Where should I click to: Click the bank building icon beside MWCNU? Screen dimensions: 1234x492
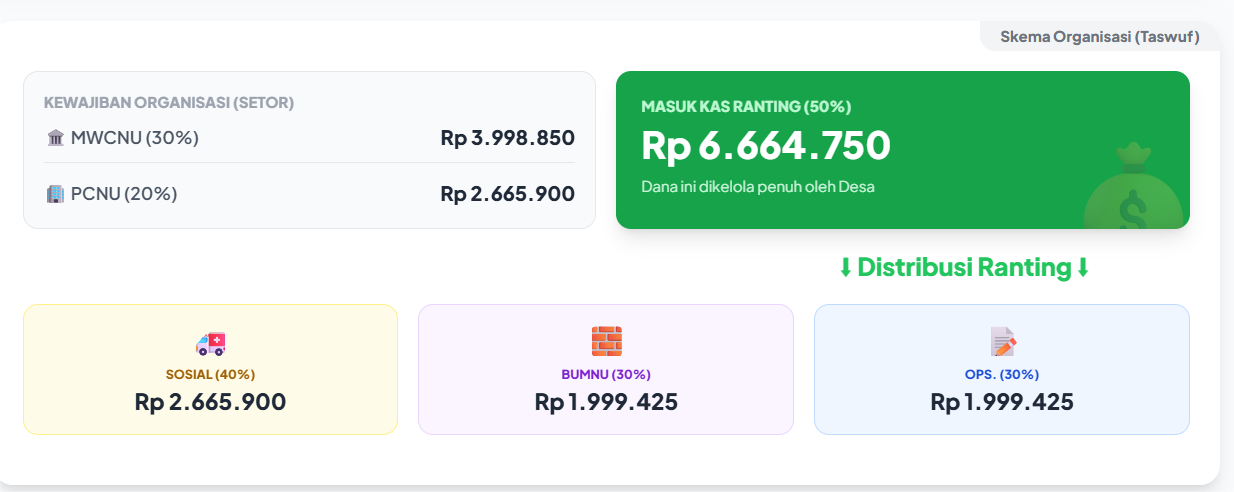[x=56, y=138]
